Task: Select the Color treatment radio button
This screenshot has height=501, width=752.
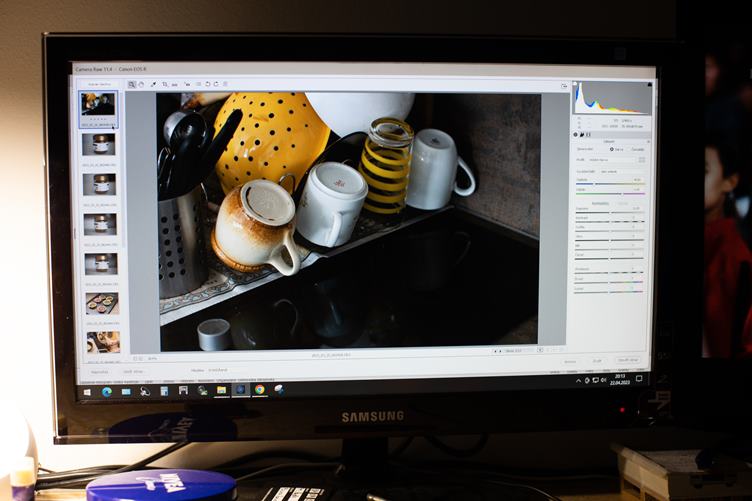Action: coord(612,149)
